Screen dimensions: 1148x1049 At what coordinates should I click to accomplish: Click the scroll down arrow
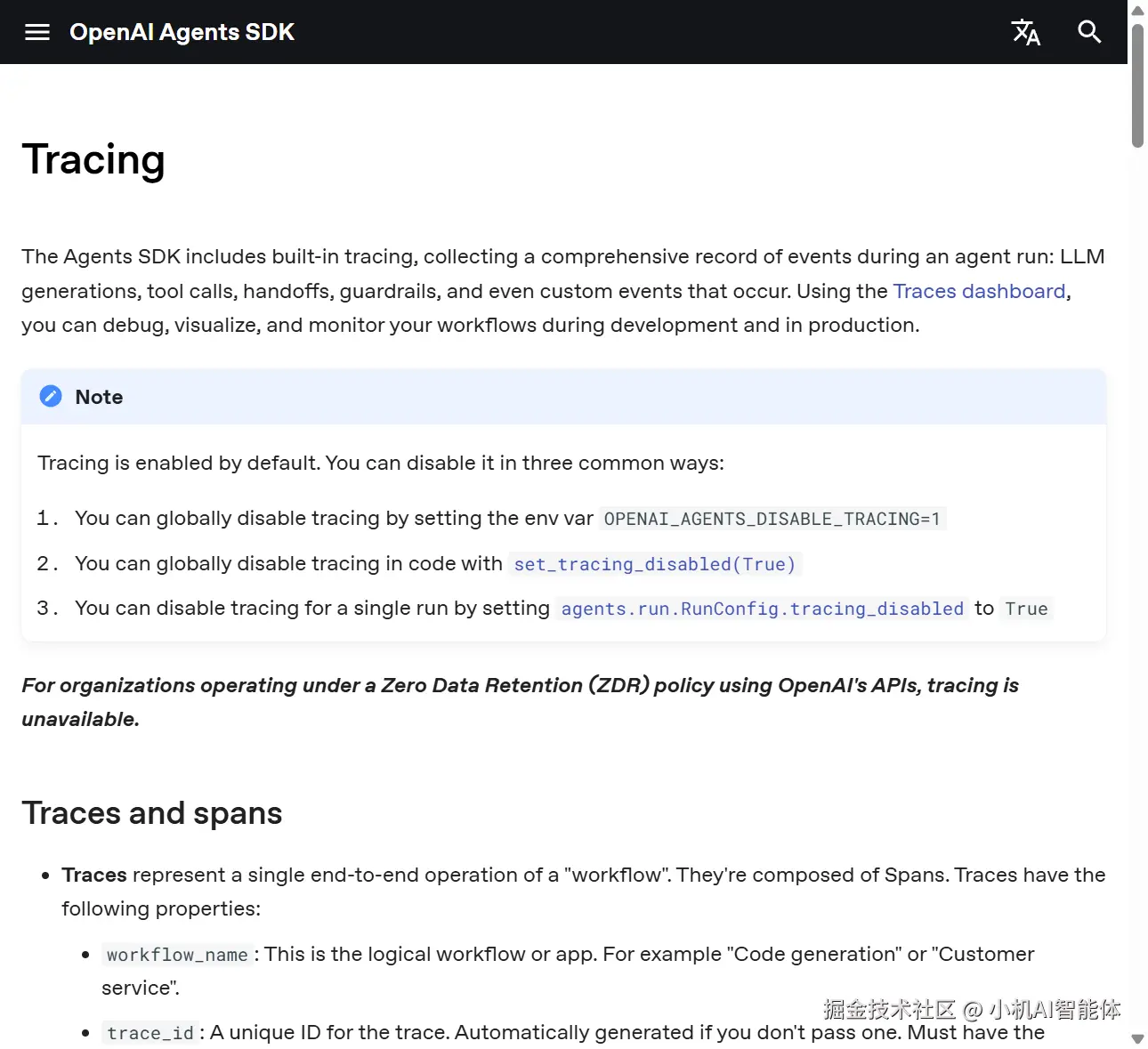[x=1137, y=1038]
